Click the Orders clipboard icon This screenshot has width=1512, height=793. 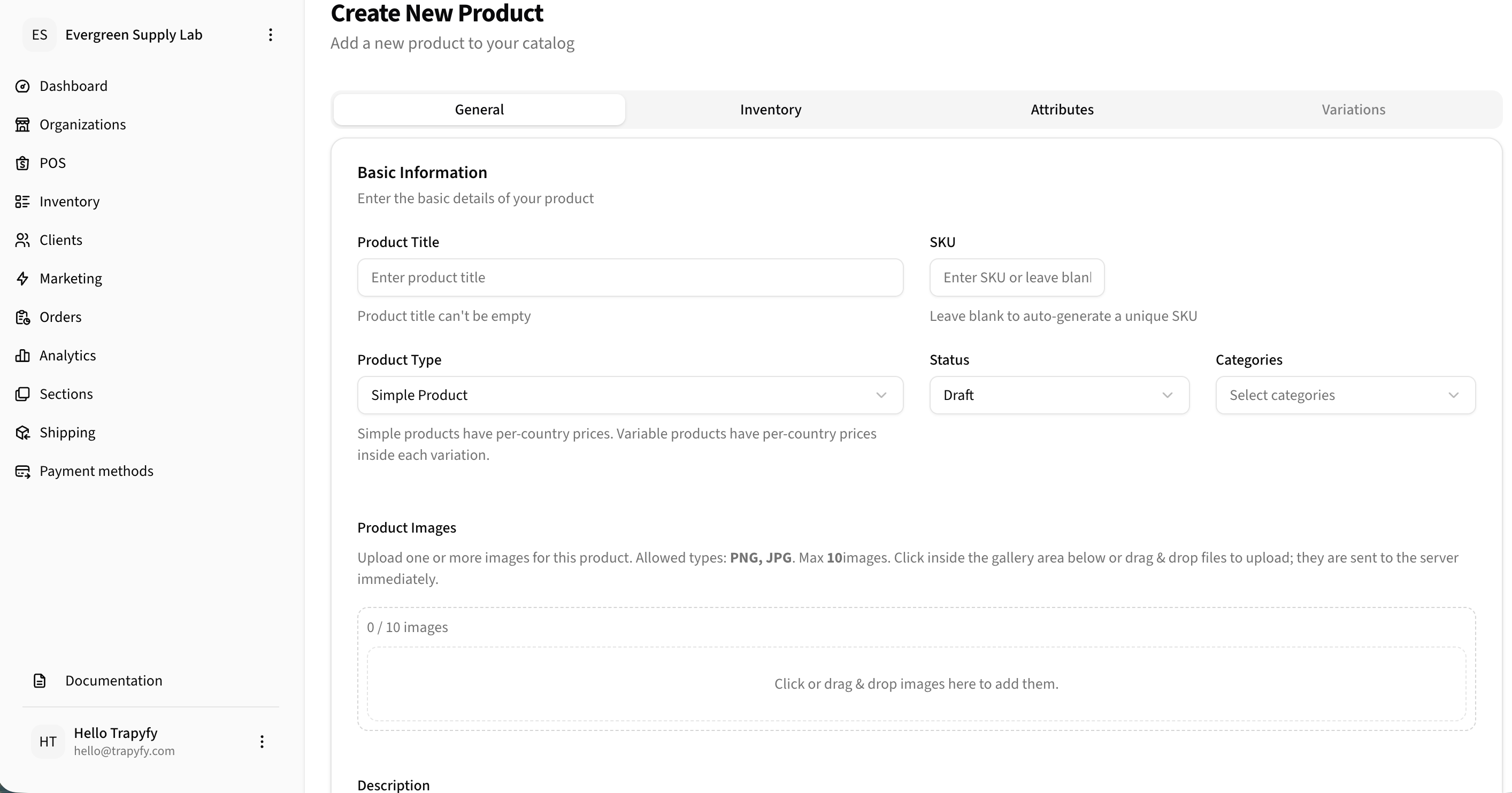22,317
